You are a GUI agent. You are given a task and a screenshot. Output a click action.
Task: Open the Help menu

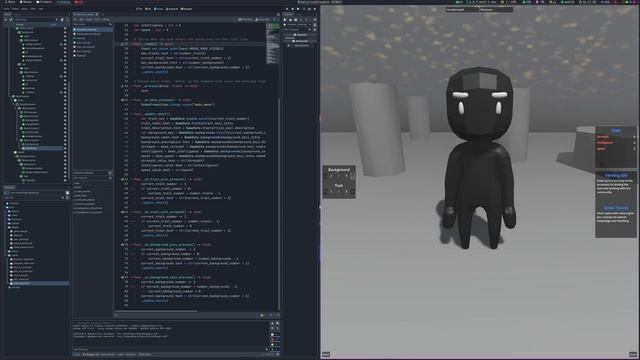click(41, 9)
